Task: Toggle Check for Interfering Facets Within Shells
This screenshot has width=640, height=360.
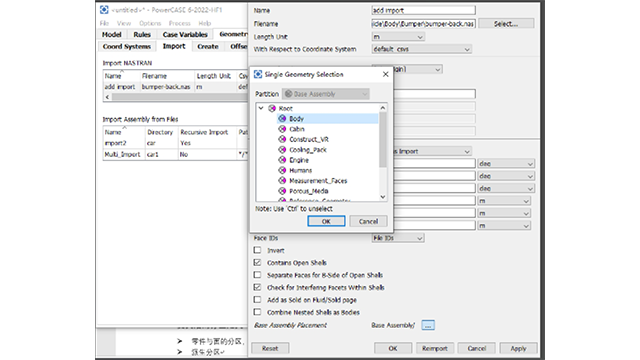Action: click(x=257, y=287)
